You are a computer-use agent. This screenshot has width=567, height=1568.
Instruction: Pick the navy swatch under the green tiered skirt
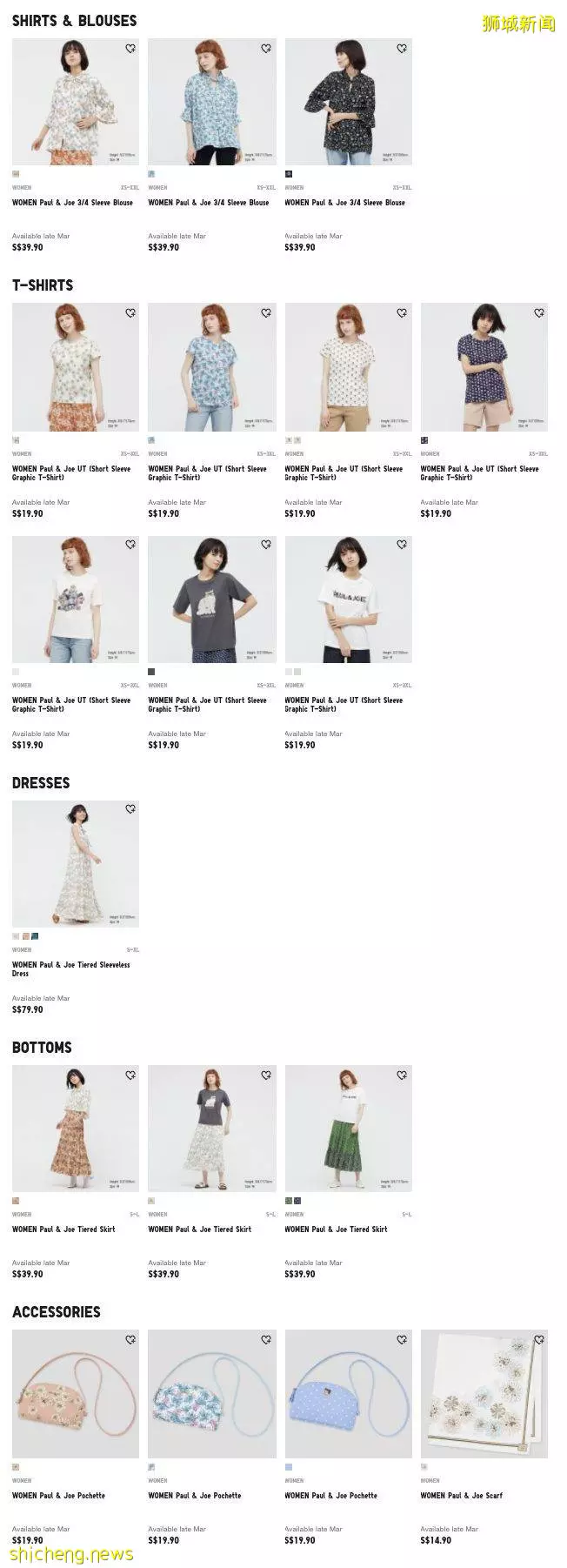coord(297,1201)
